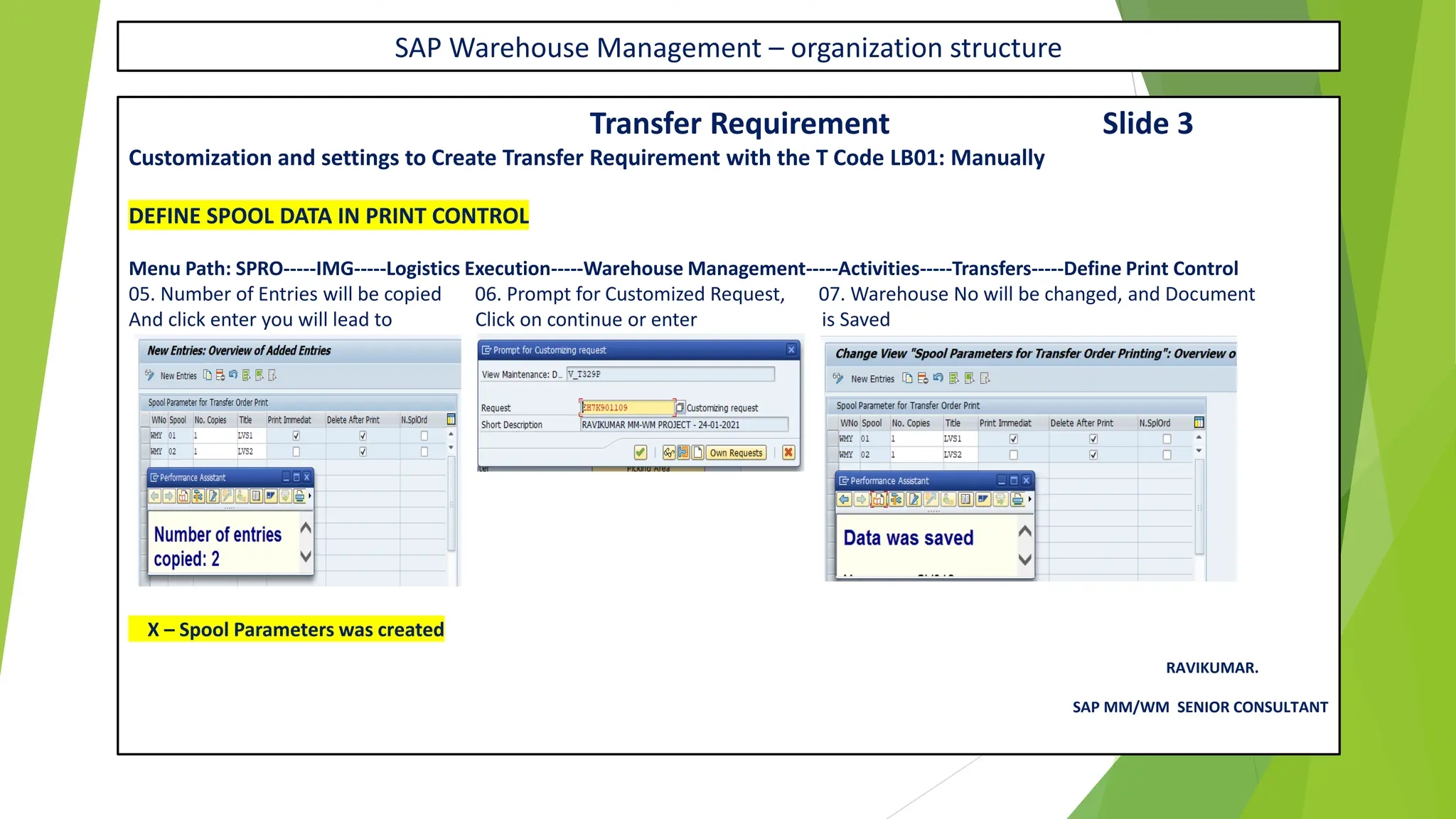Click print icon in 'Number of entries copied' assistant
This screenshot has height=819, width=1456.
coord(299,496)
